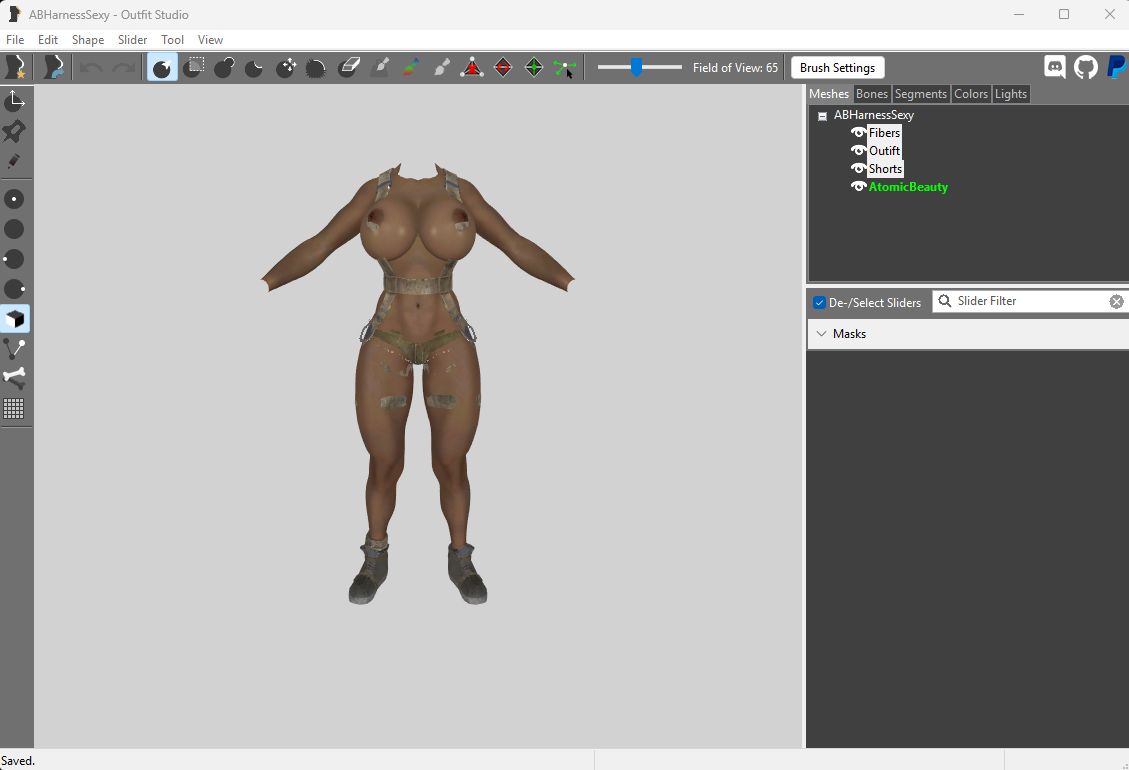Toggle the plain dark circle edit-mode icon
Viewport: 1129px width, 770px height.
(x=14, y=229)
